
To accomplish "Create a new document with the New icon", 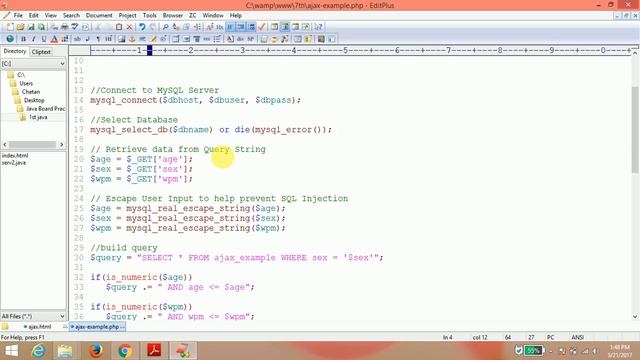I will click(x=10, y=27).
